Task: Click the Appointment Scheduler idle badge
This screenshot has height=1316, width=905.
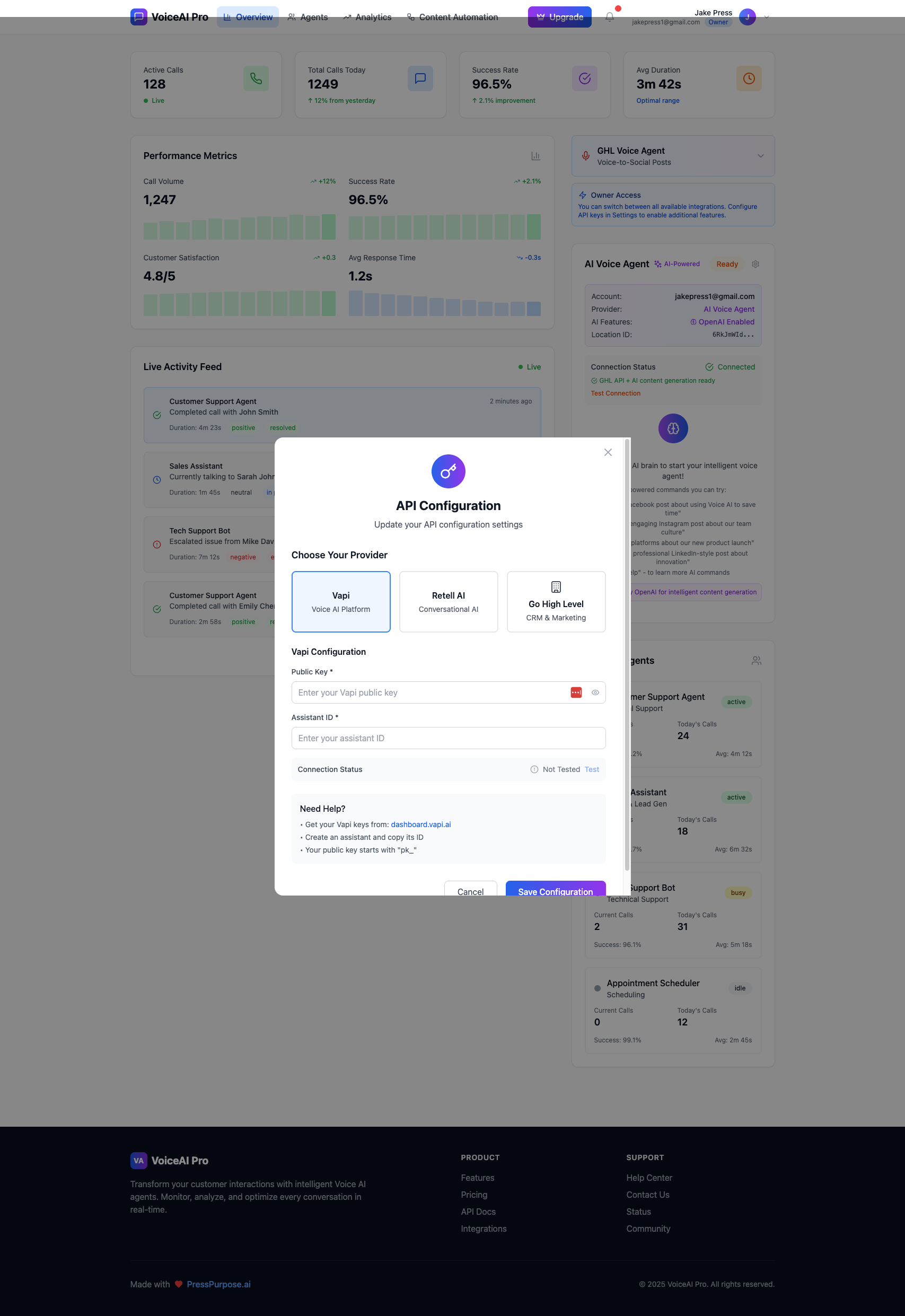Action: (x=740, y=988)
